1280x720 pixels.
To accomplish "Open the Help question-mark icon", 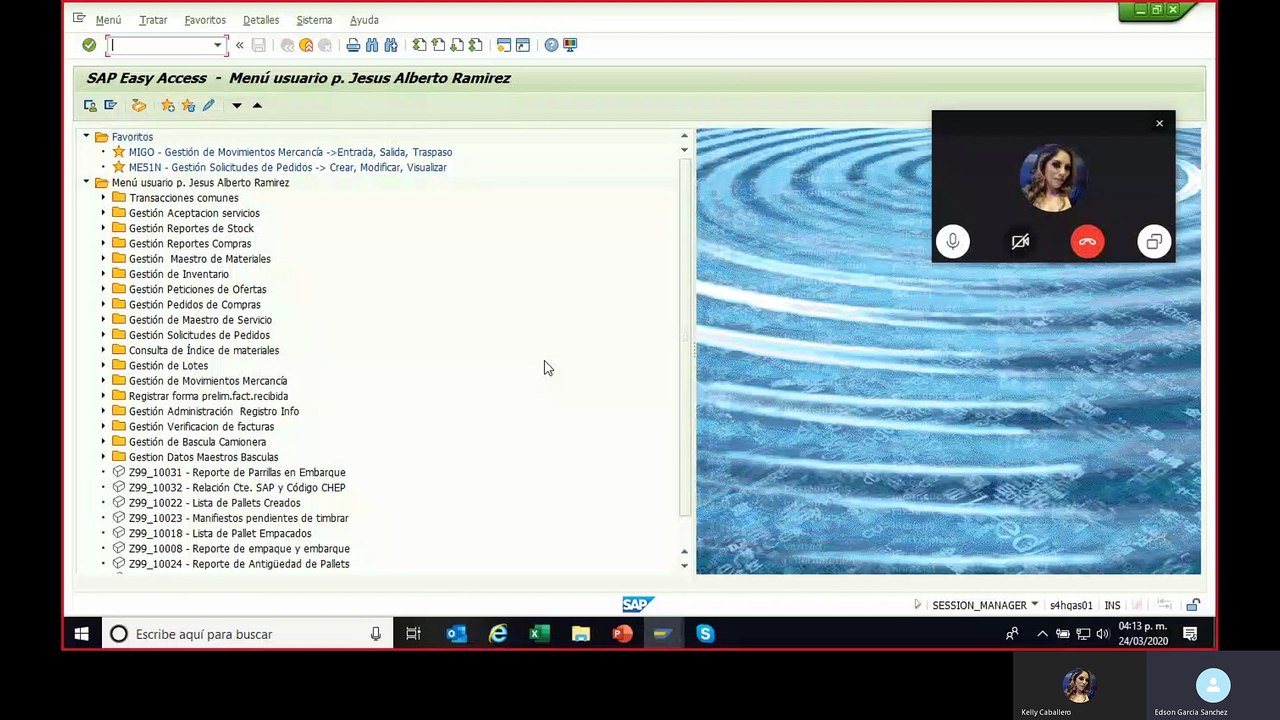I will coord(551,45).
